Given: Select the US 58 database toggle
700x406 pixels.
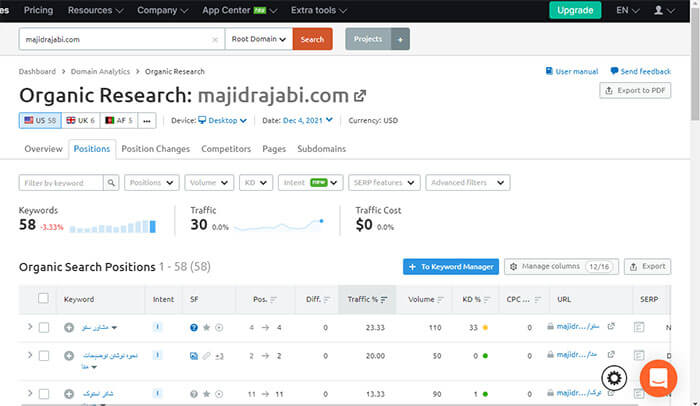Looking at the screenshot, I should [x=40, y=121].
